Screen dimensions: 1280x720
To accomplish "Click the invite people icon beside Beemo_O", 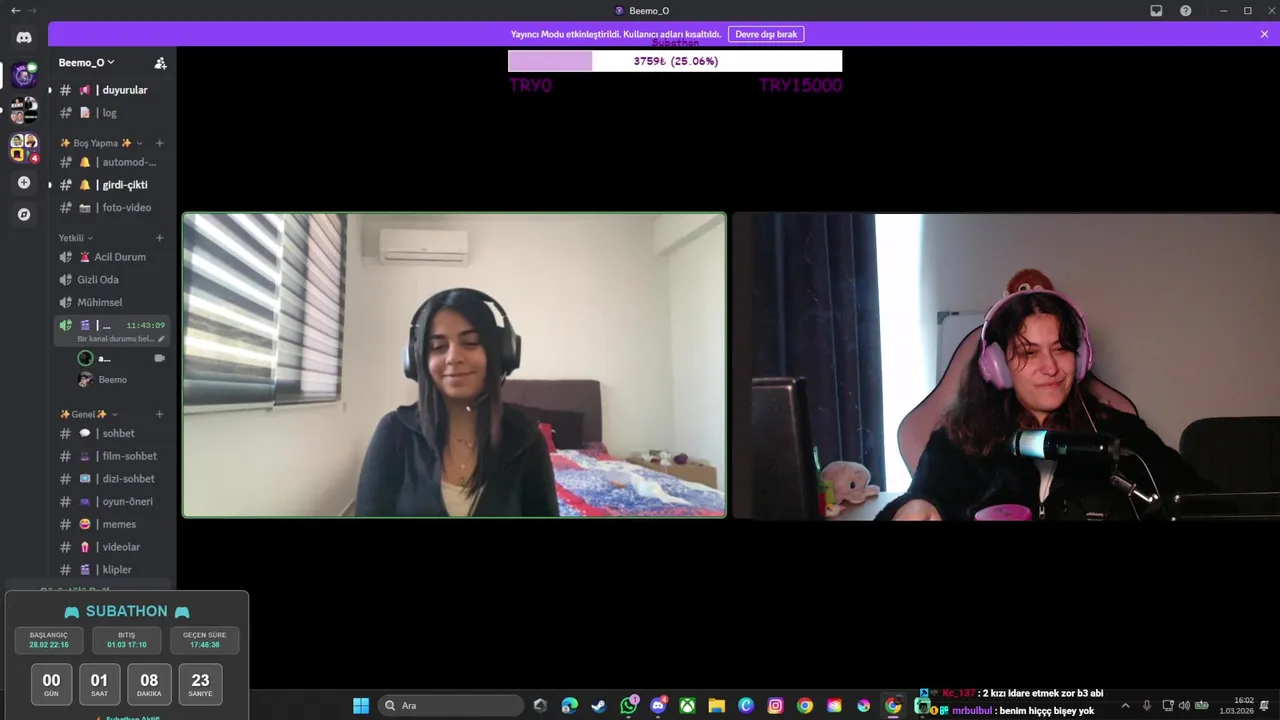I will click(160, 62).
